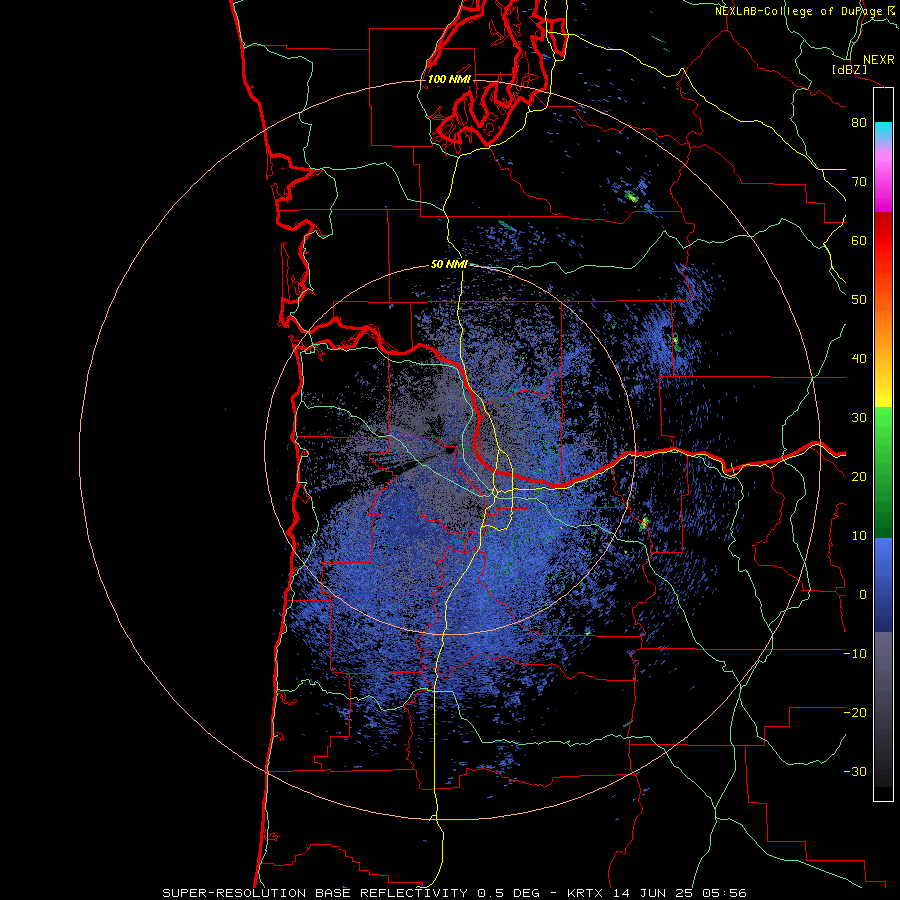Click the "NEXLAB-College of DuPage" header text
The height and width of the screenshot is (900, 900).
tap(799, 11)
